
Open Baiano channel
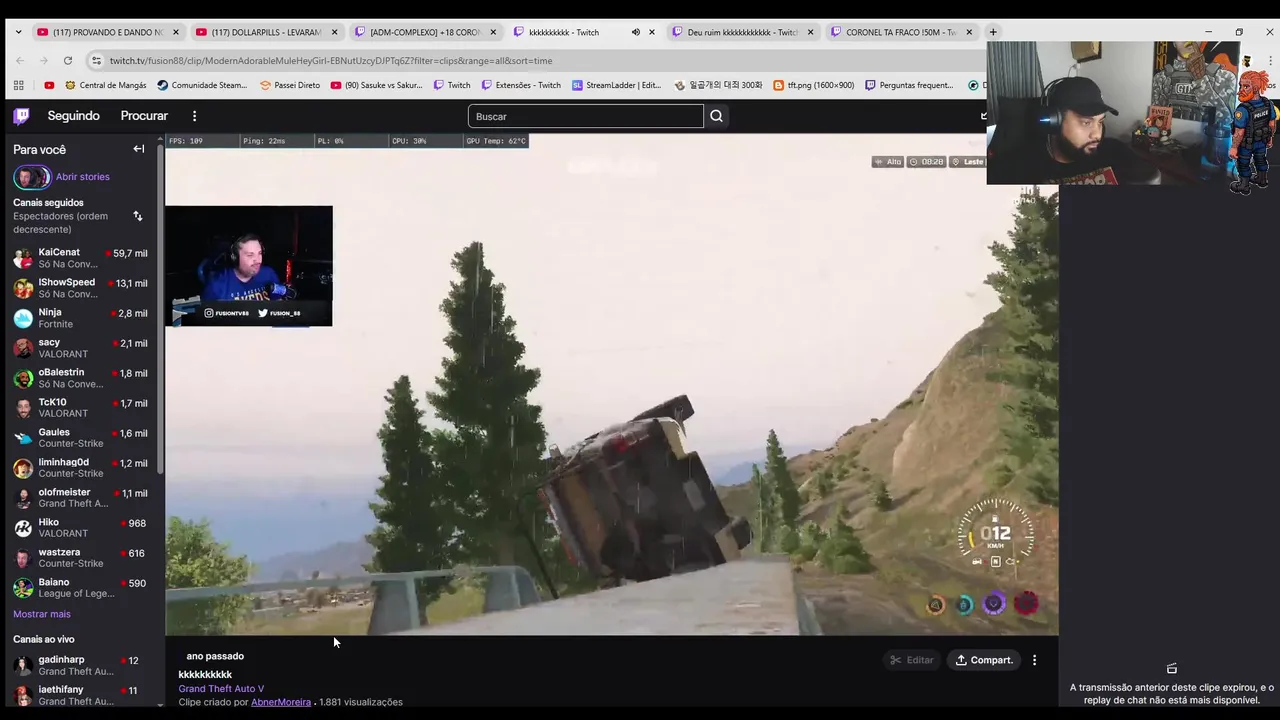pos(80,588)
